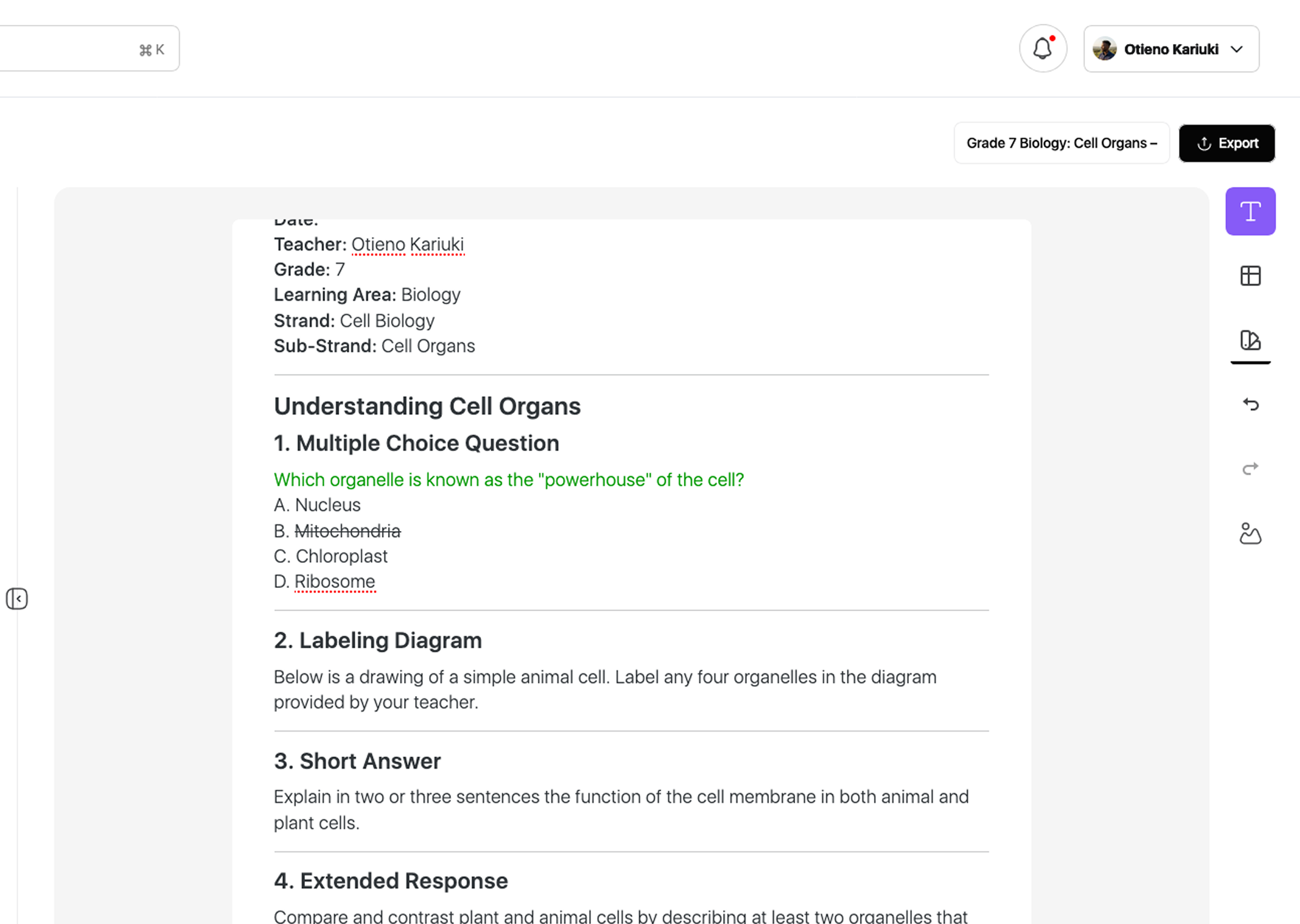Screen dimensions: 1300x924
Task: Click the undo arrow icon
Action: pos(1250,405)
